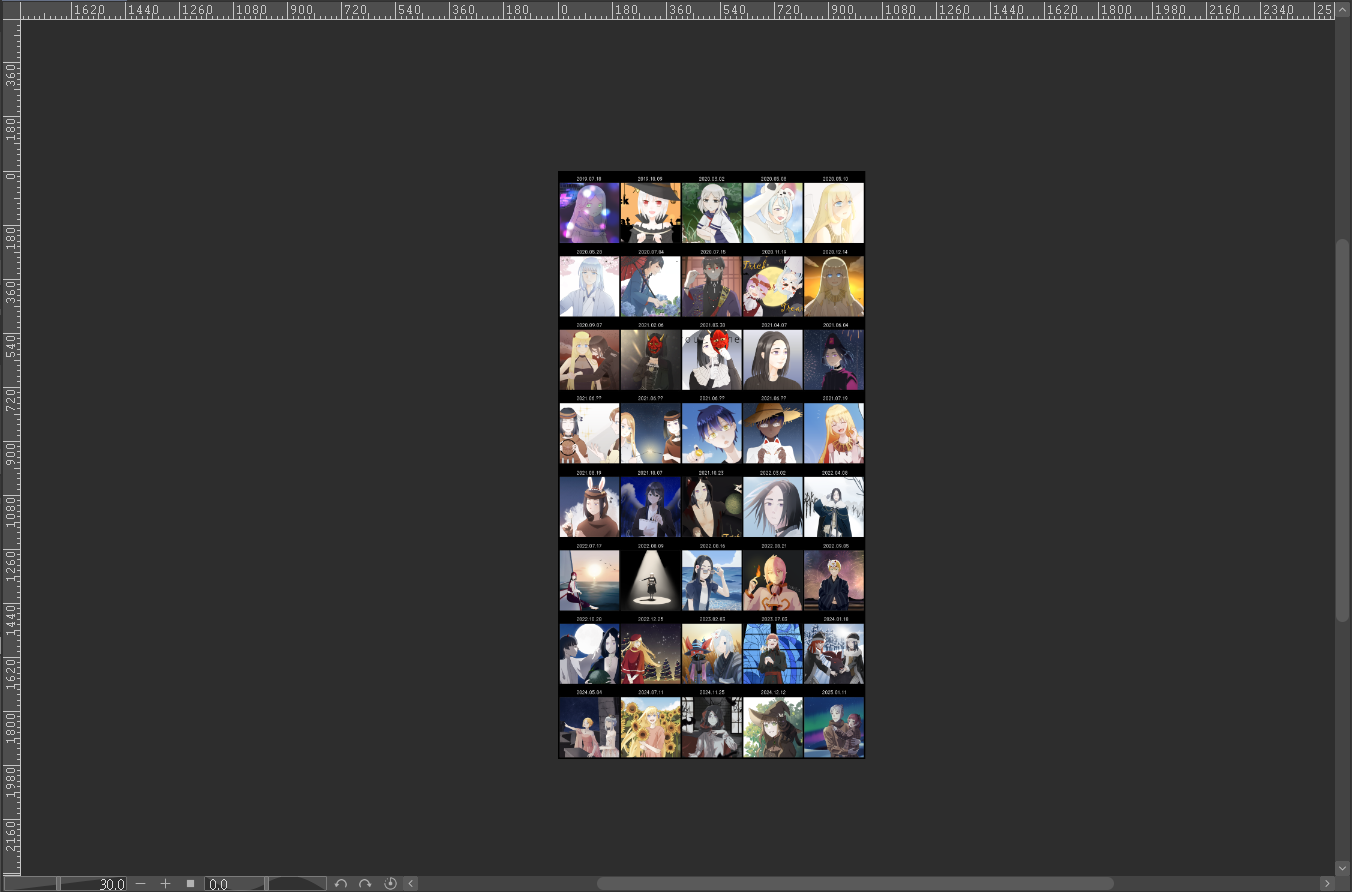Click the 2020.12.14 date label

tap(834, 252)
